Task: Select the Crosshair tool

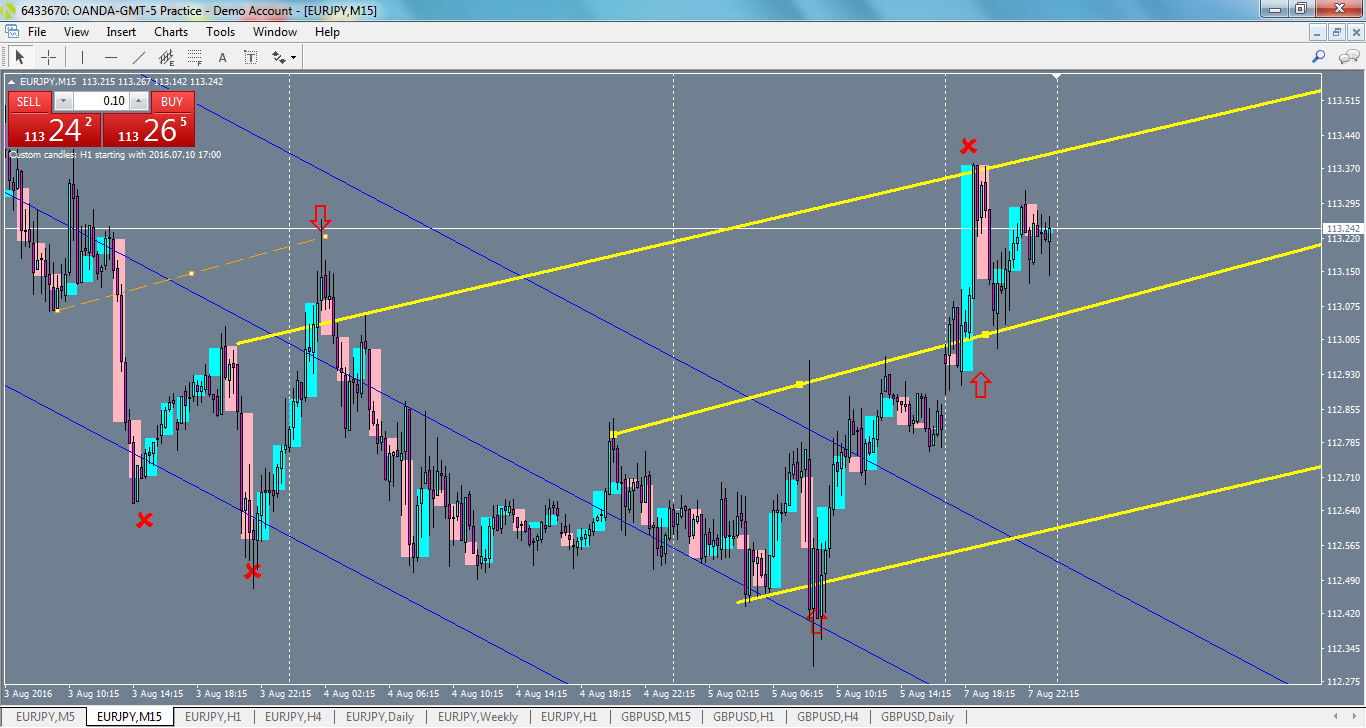Action: pyautogui.click(x=48, y=57)
